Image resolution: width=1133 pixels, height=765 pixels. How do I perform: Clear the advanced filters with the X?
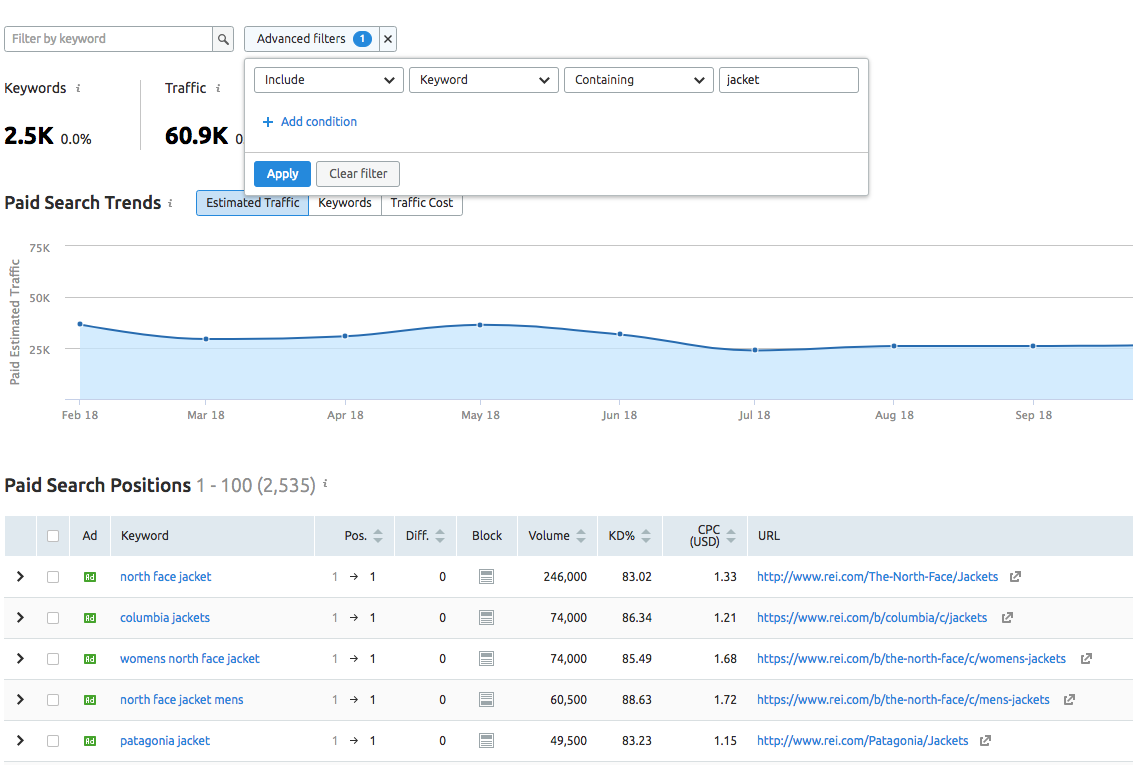pos(388,39)
